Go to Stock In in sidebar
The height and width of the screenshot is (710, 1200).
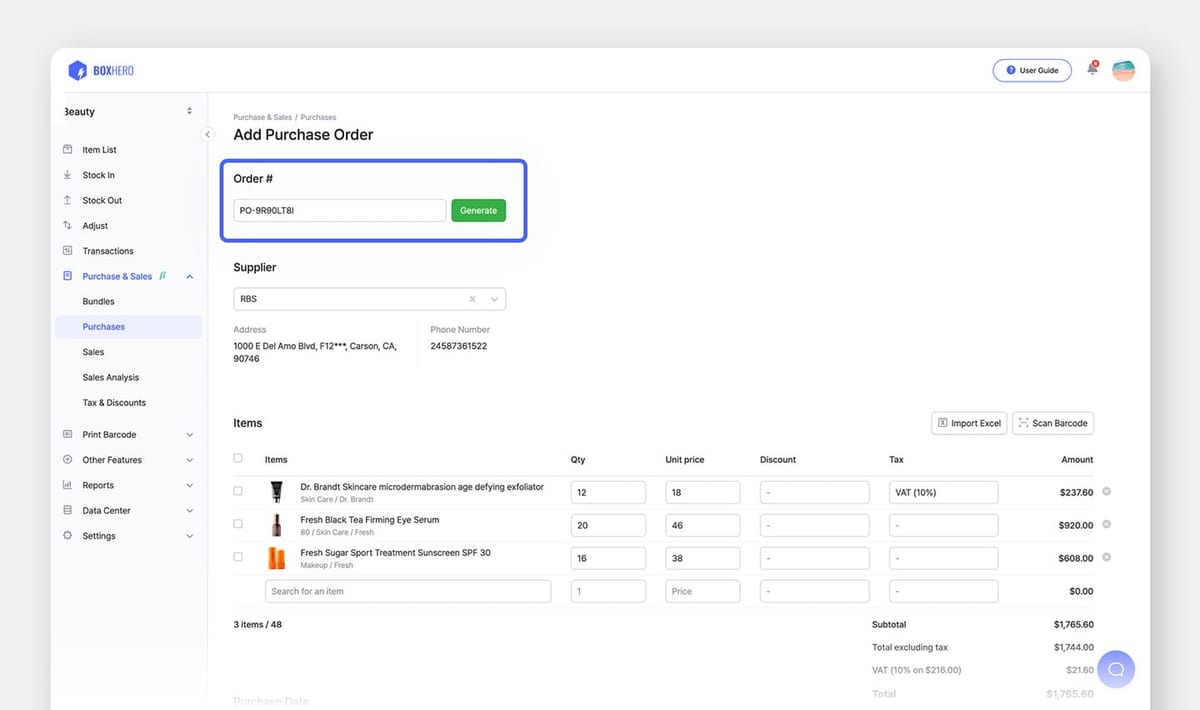pyautogui.click(x=98, y=175)
